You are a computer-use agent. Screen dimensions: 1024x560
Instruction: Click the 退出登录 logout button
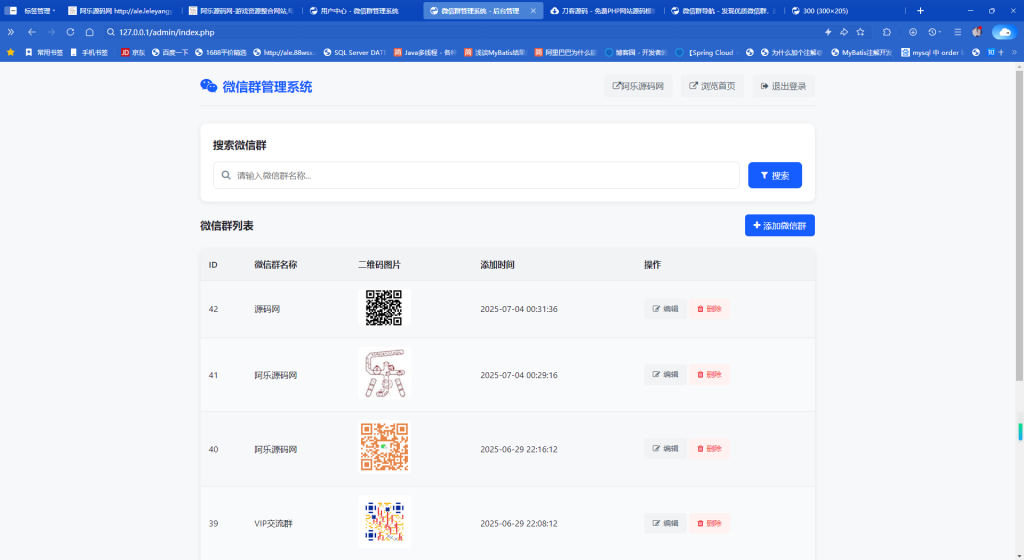[x=783, y=86]
